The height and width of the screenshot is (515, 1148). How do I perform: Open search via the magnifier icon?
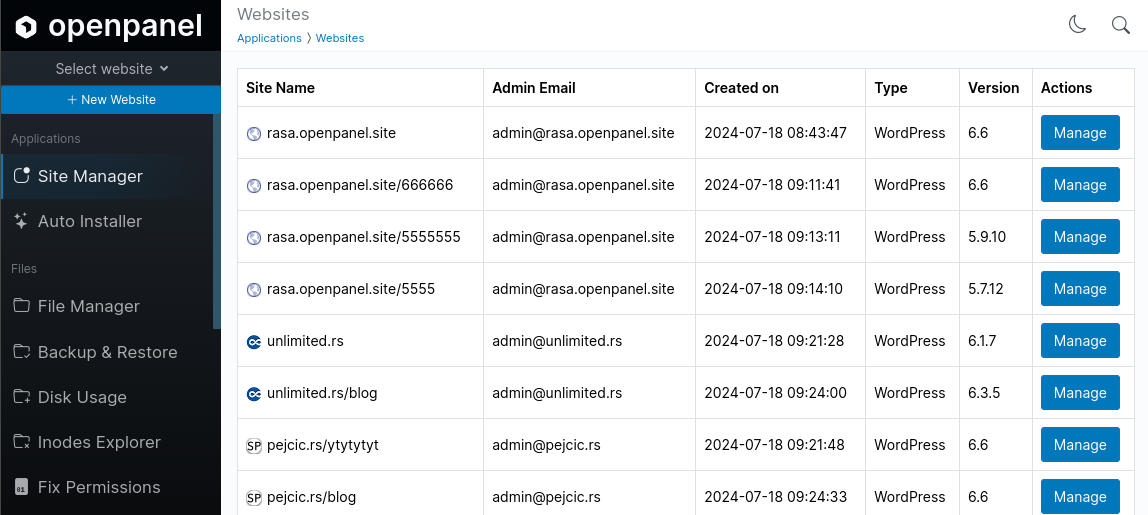(1121, 25)
